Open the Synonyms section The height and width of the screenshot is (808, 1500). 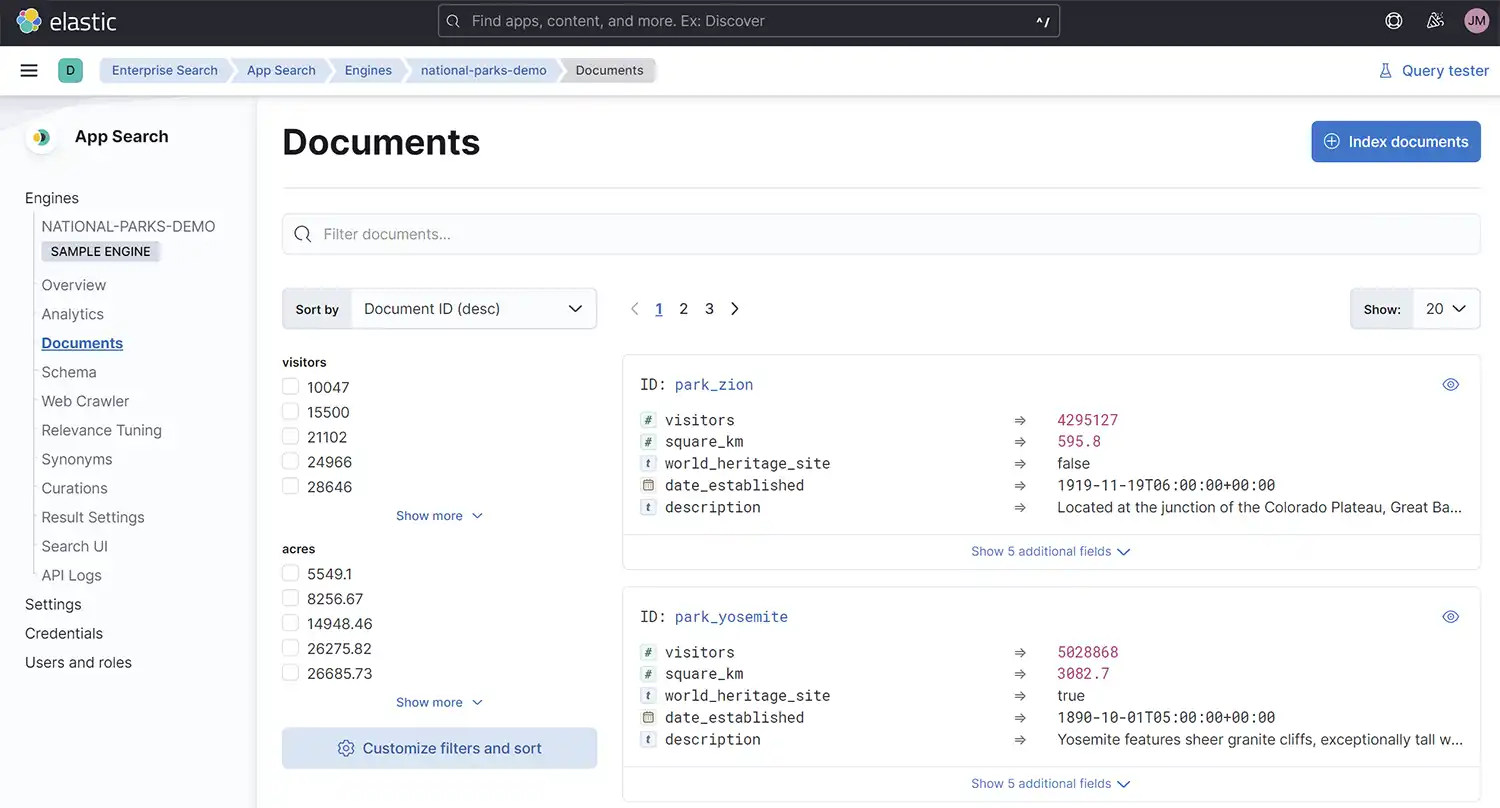coord(77,459)
